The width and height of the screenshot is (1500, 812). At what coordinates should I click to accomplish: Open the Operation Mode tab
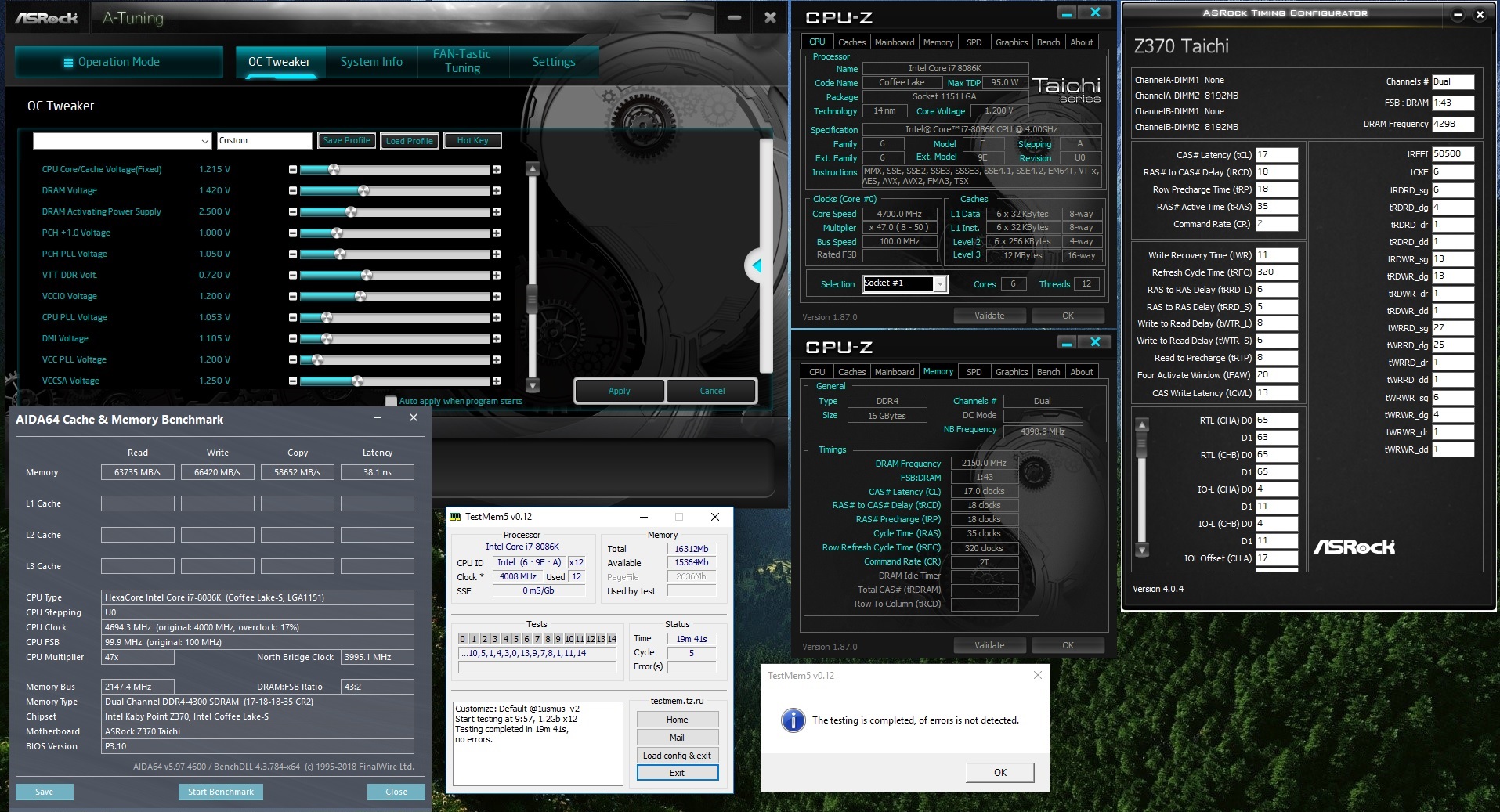[119, 62]
